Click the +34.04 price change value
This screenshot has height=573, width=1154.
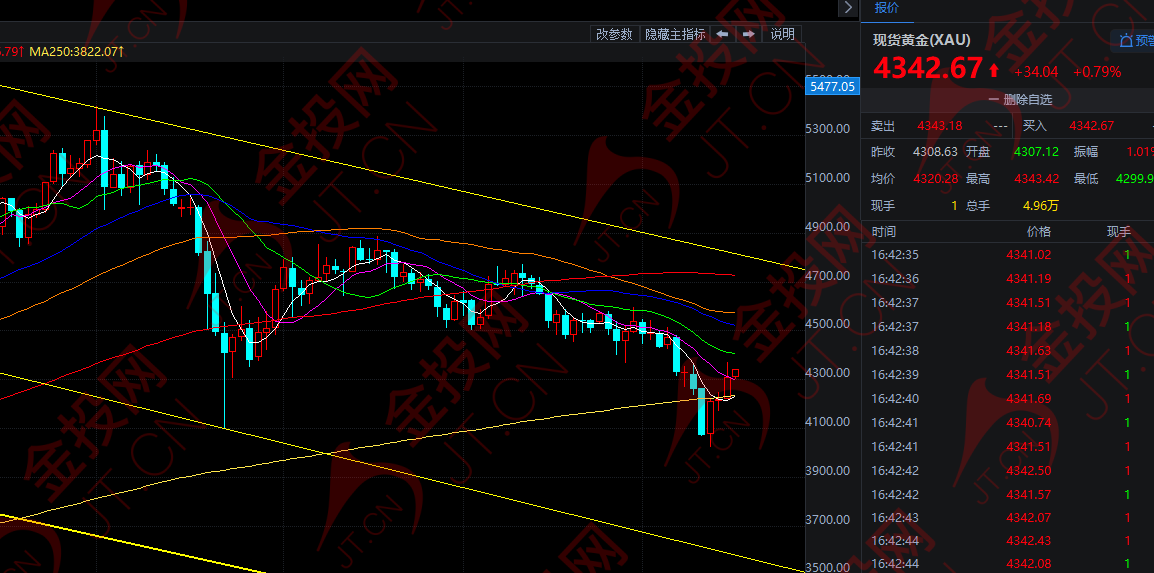[1036, 72]
